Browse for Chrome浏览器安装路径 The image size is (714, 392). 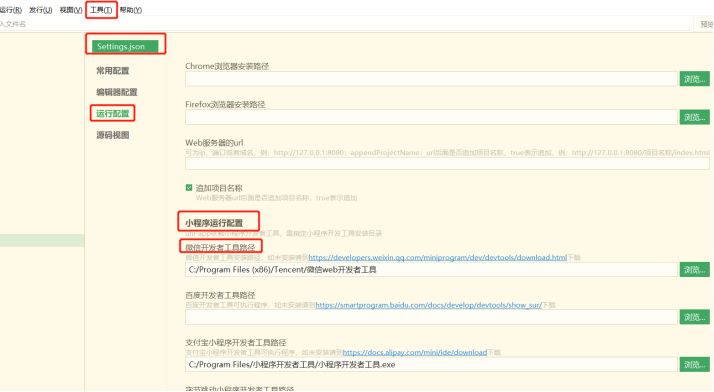pos(694,79)
